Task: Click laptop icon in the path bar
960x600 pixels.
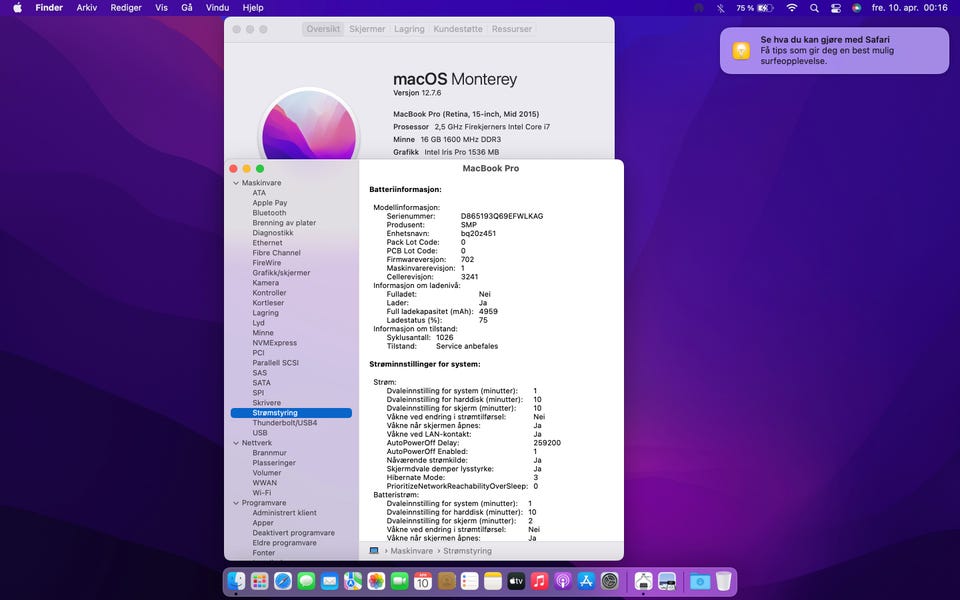Action: coord(374,550)
